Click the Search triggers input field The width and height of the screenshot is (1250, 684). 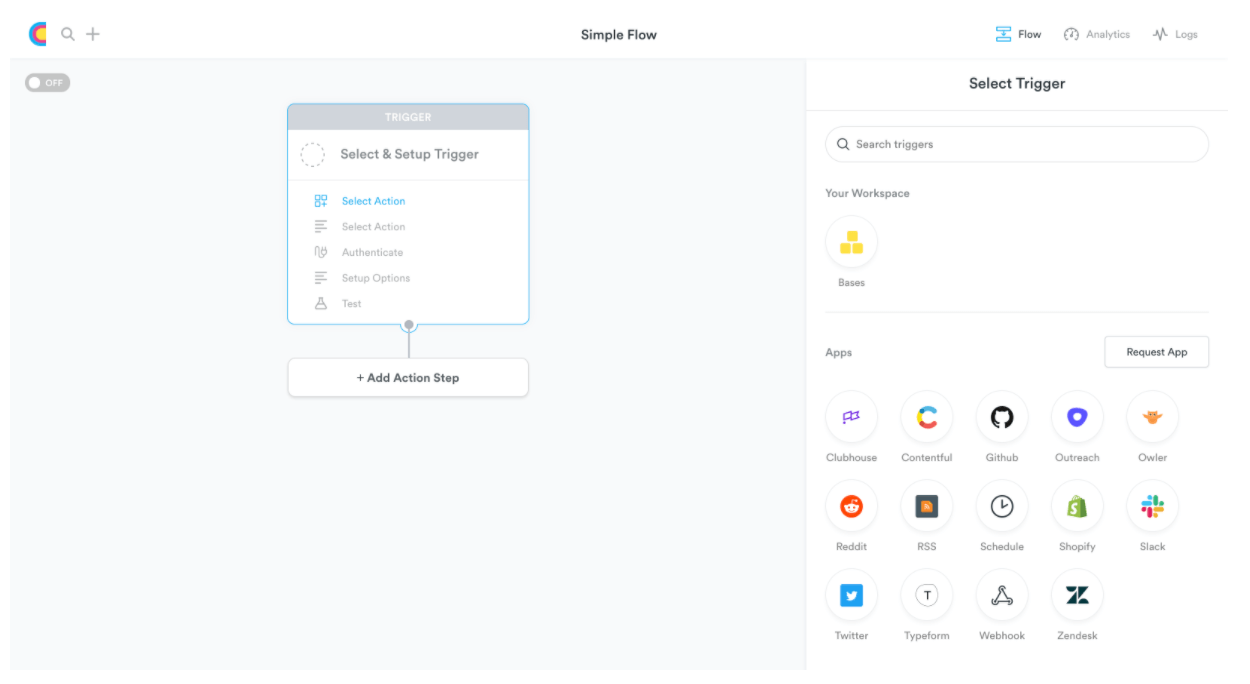click(1016, 144)
